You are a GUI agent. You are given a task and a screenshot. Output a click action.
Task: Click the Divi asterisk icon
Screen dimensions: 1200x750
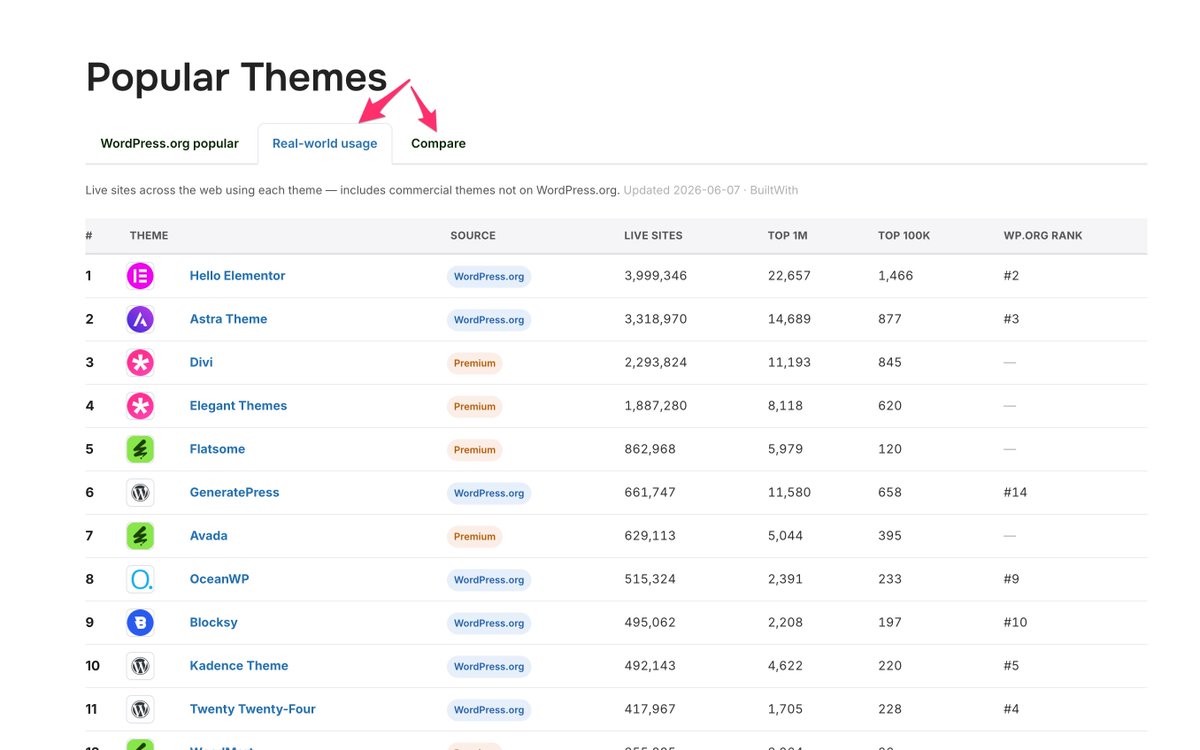click(x=140, y=363)
